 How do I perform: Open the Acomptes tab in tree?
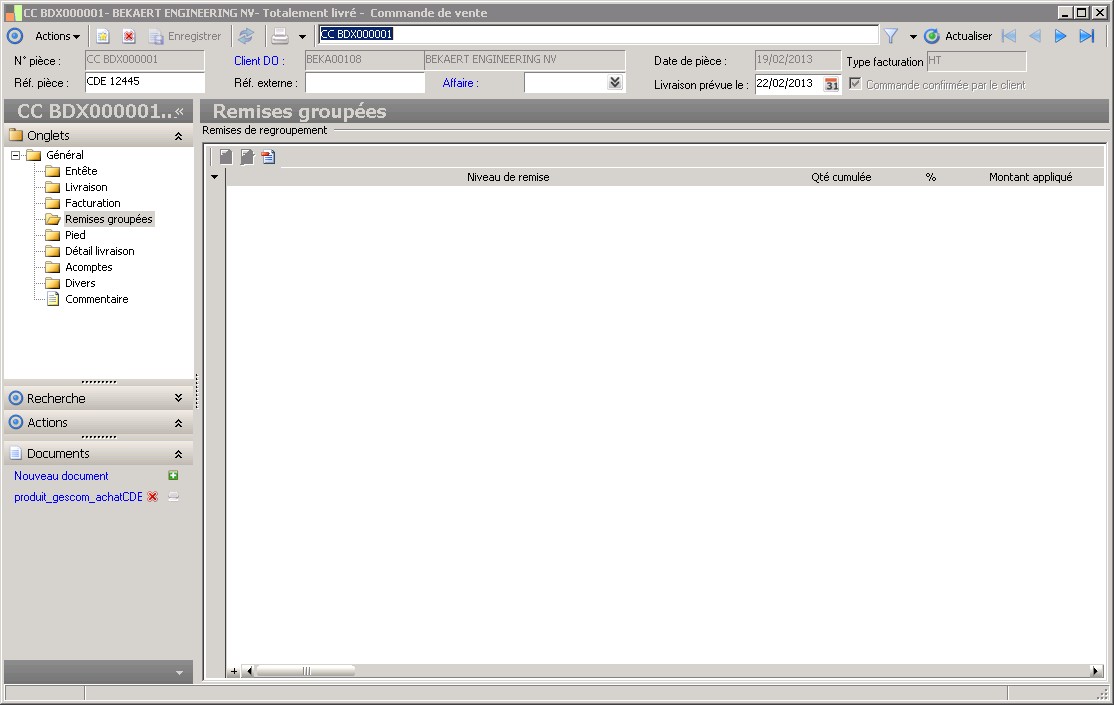[89, 267]
